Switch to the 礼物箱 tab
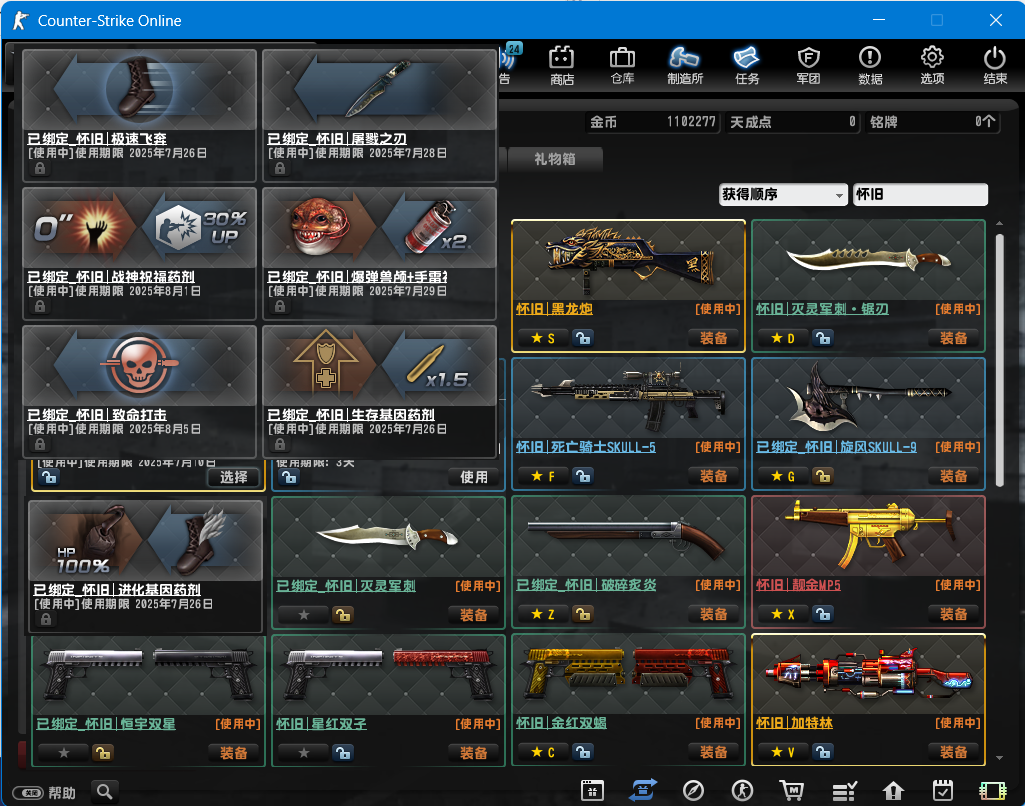This screenshot has height=806, width=1025. pos(555,159)
